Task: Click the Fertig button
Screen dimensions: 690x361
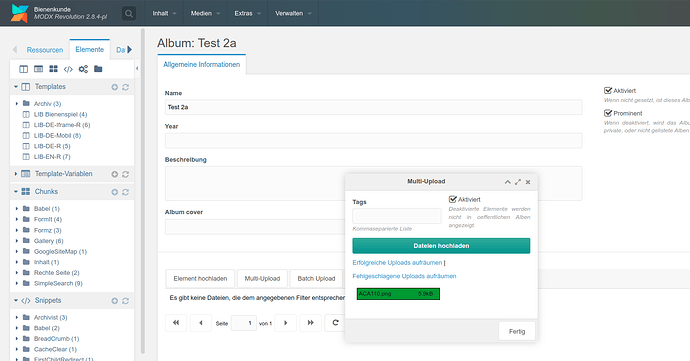Action: click(x=517, y=331)
